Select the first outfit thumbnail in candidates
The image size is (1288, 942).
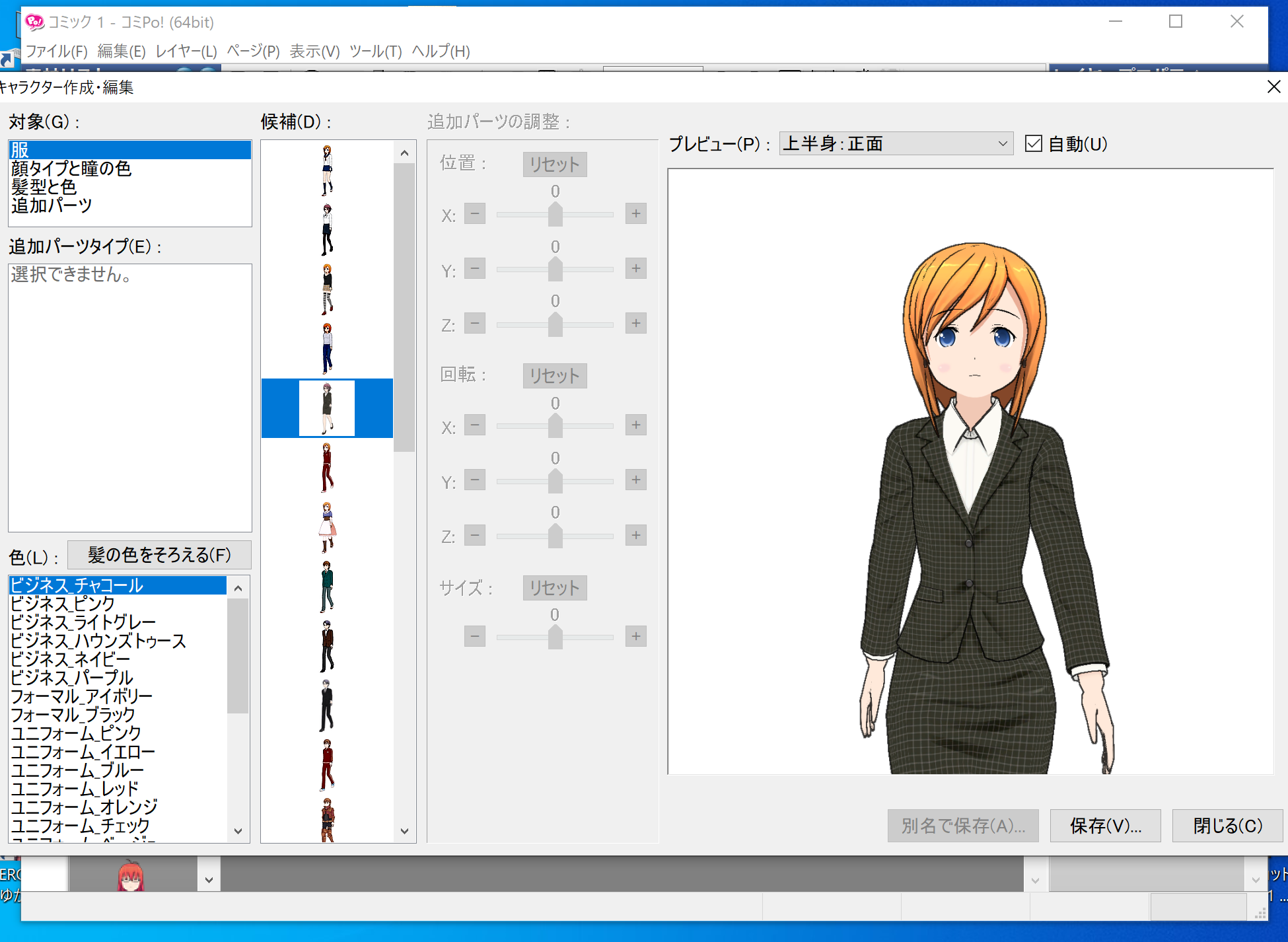click(x=327, y=170)
